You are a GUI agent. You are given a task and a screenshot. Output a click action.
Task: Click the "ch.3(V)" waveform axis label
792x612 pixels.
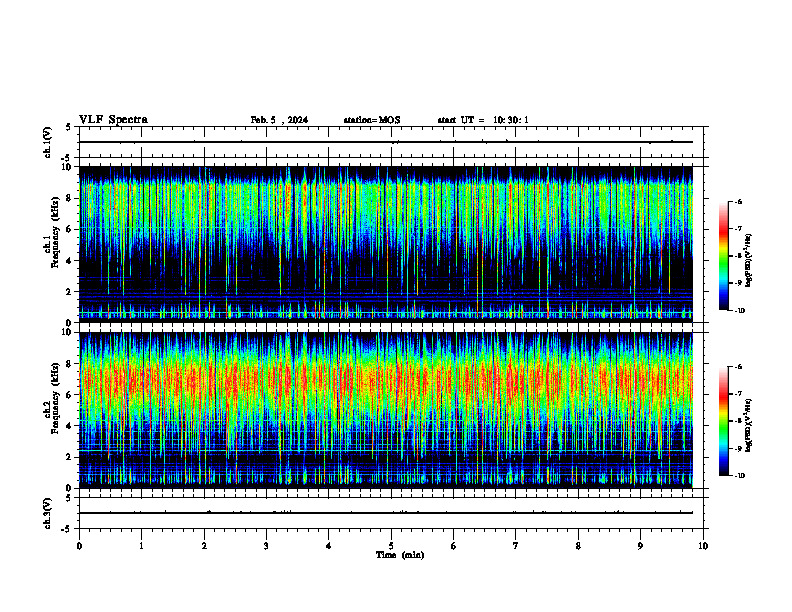[47, 513]
